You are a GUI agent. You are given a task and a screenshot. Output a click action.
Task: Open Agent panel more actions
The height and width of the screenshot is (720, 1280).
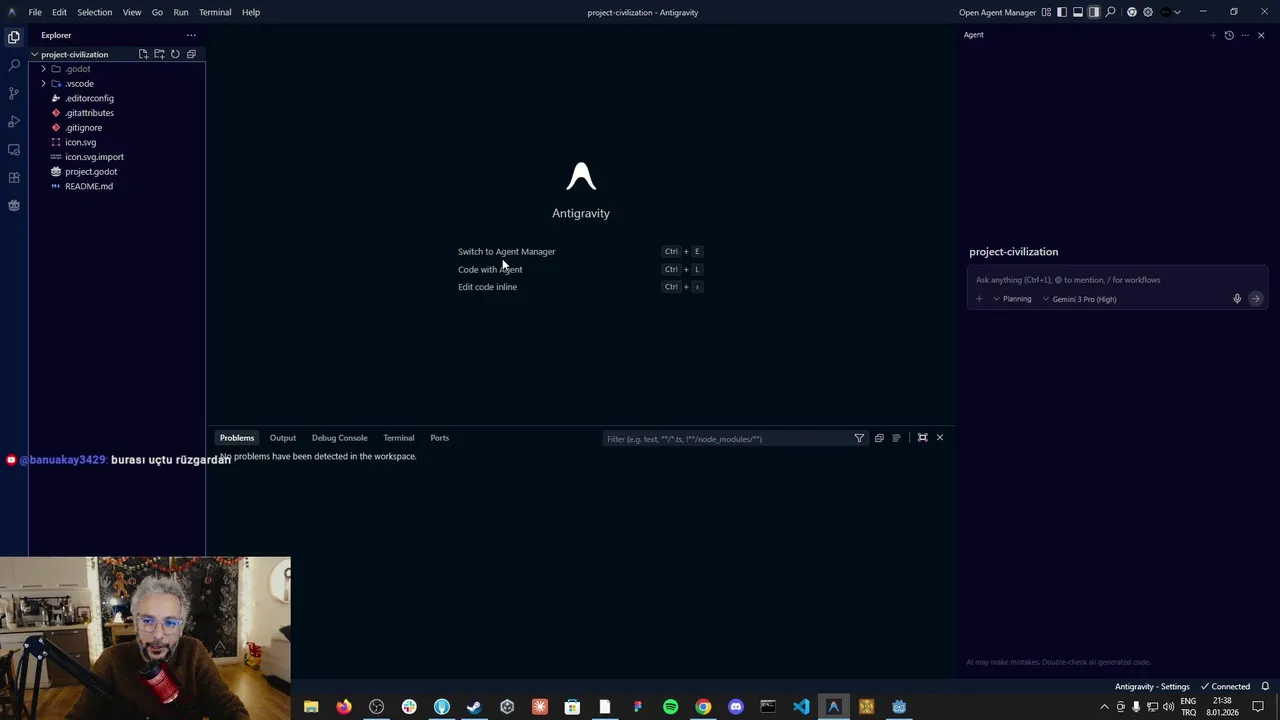[x=1245, y=35]
